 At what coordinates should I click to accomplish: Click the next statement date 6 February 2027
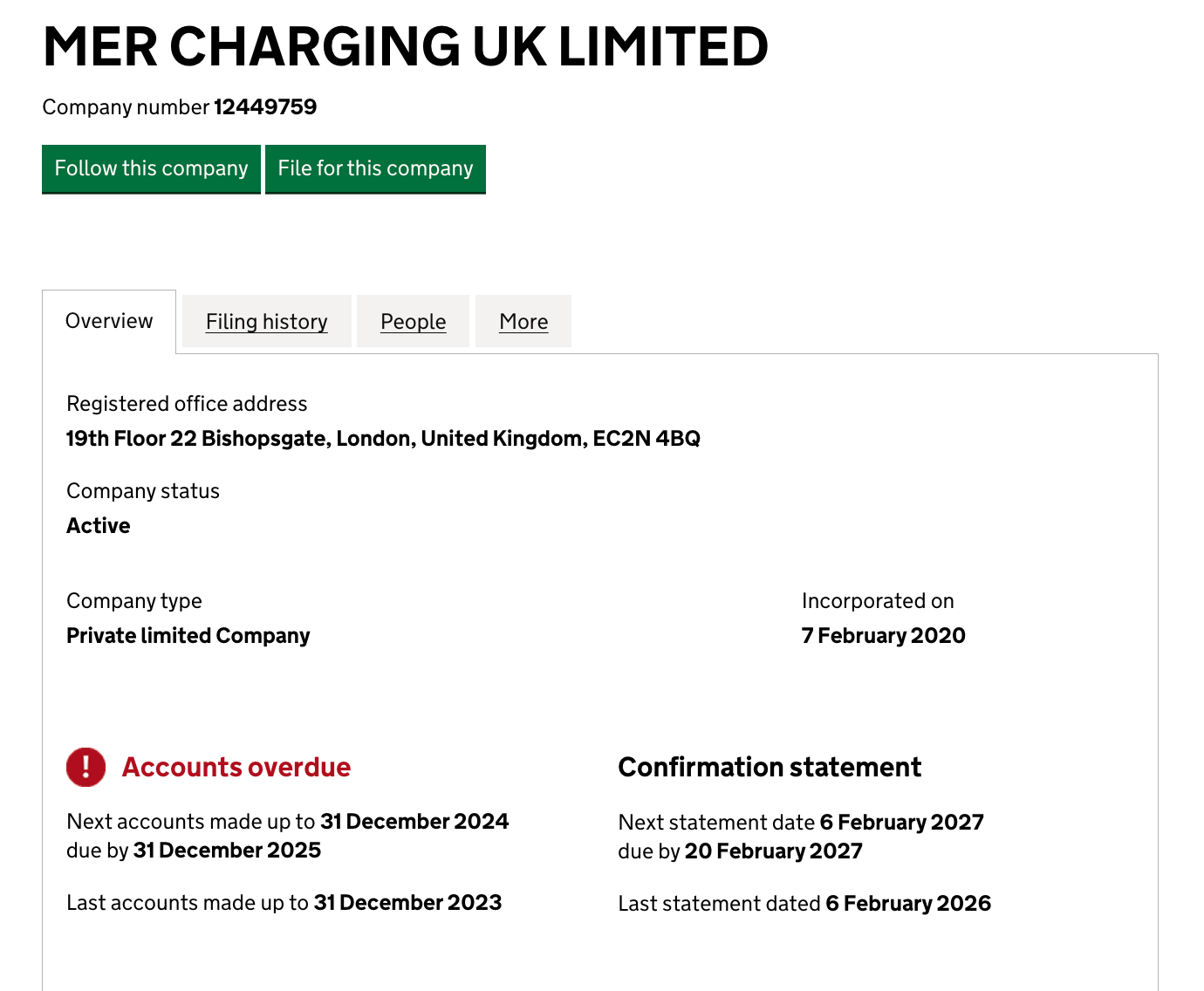tap(901, 823)
